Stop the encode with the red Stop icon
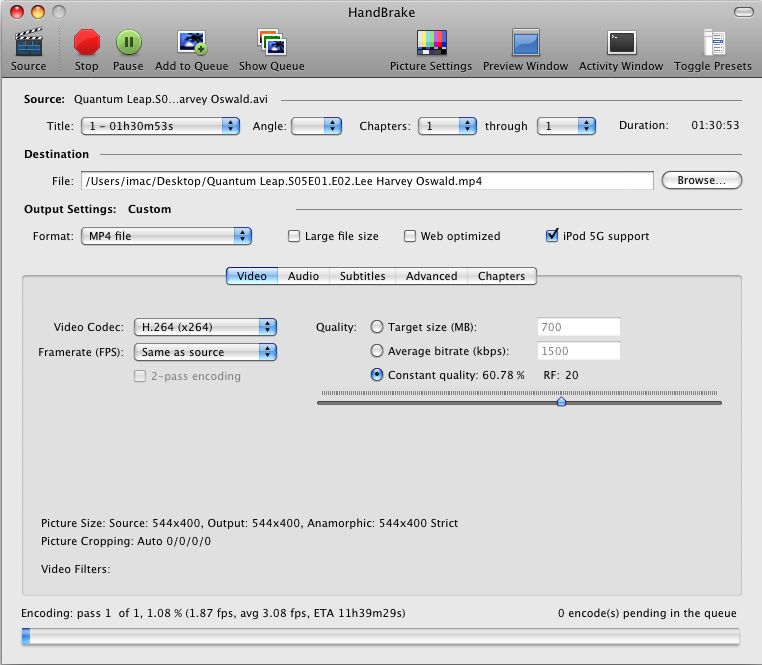The image size is (762, 665). [87, 42]
